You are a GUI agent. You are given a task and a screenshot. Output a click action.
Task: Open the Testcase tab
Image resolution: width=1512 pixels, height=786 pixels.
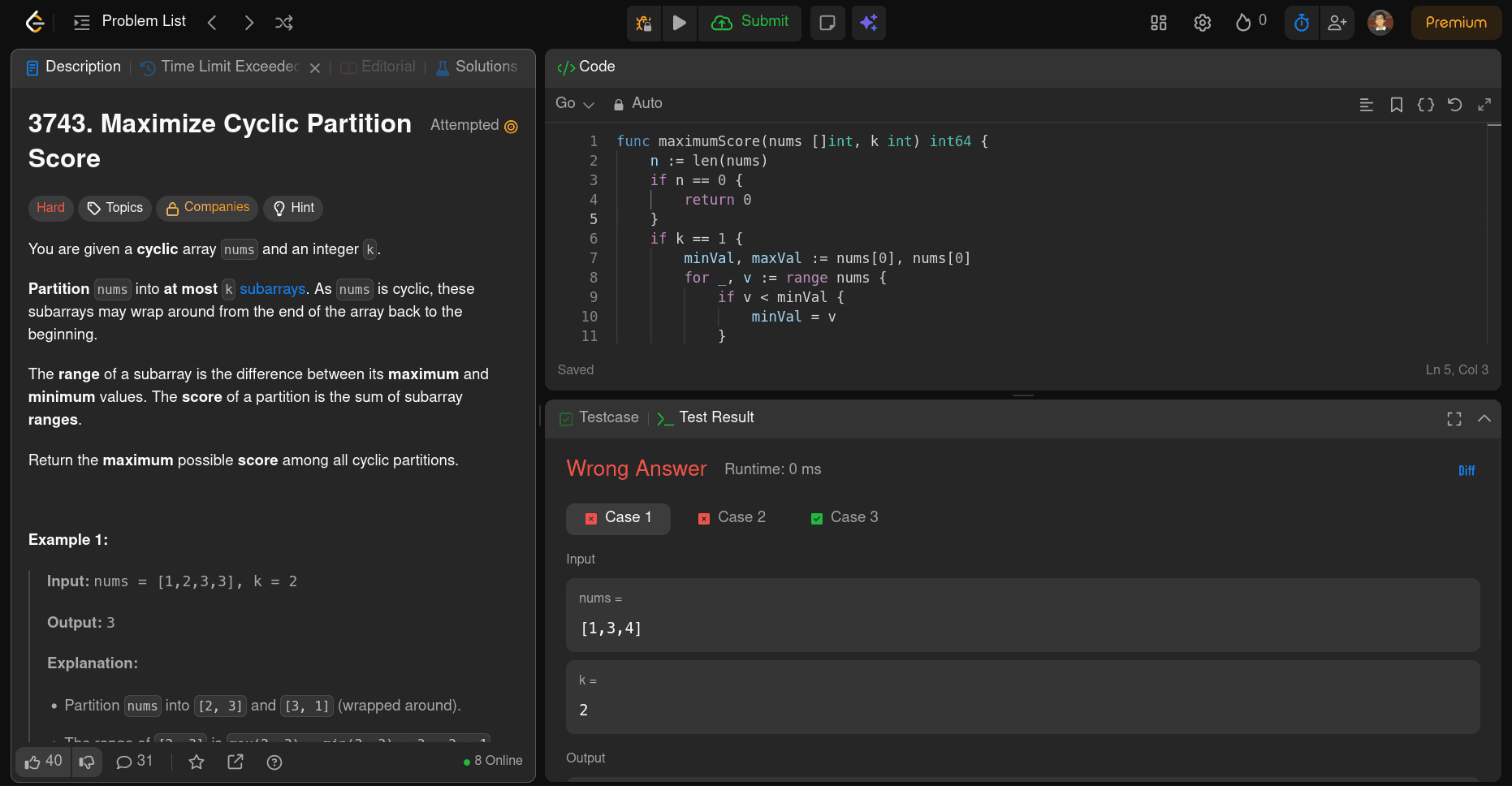pyautogui.click(x=608, y=417)
